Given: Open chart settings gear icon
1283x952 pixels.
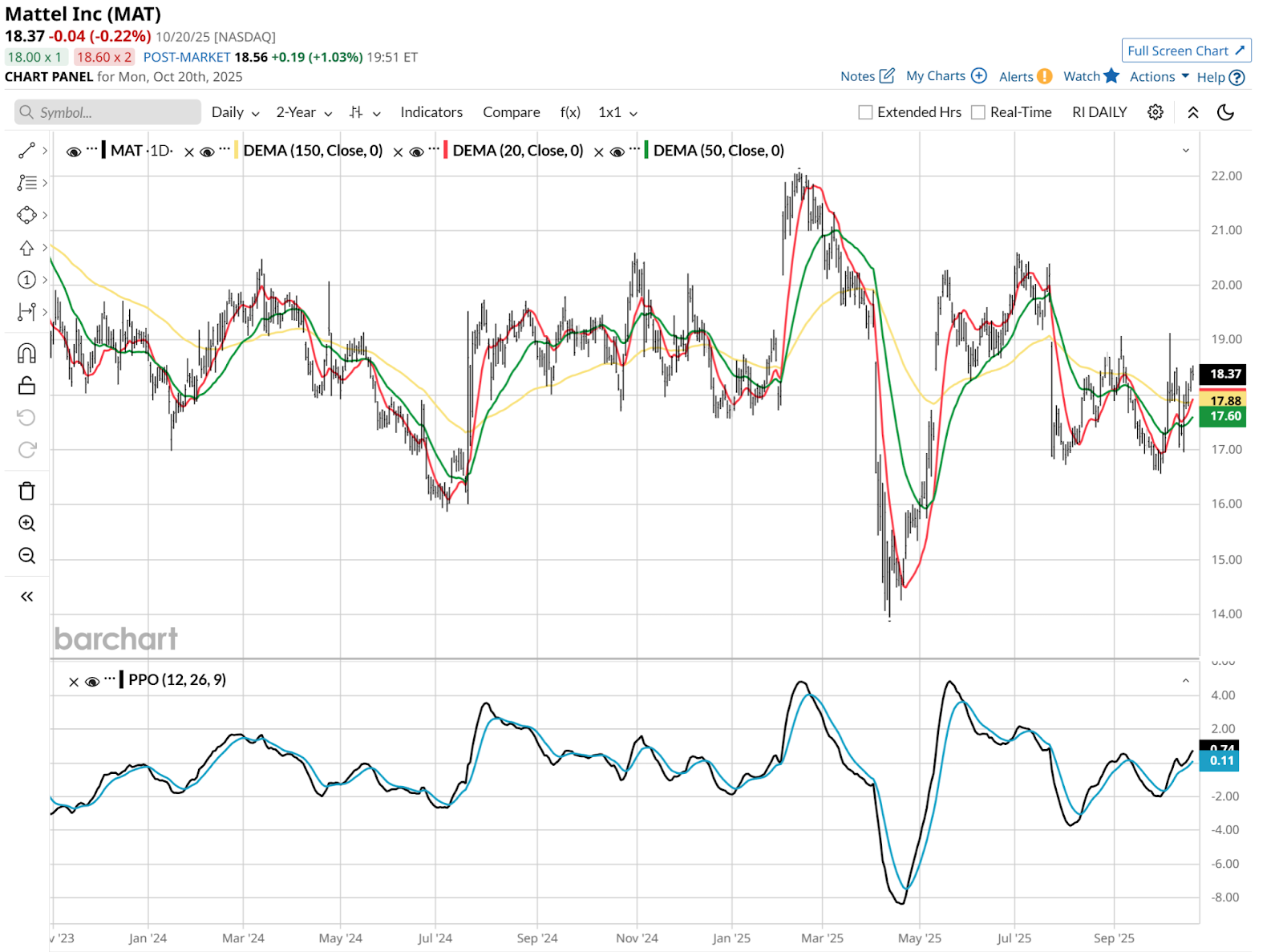Looking at the screenshot, I should tap(1155, 112).
